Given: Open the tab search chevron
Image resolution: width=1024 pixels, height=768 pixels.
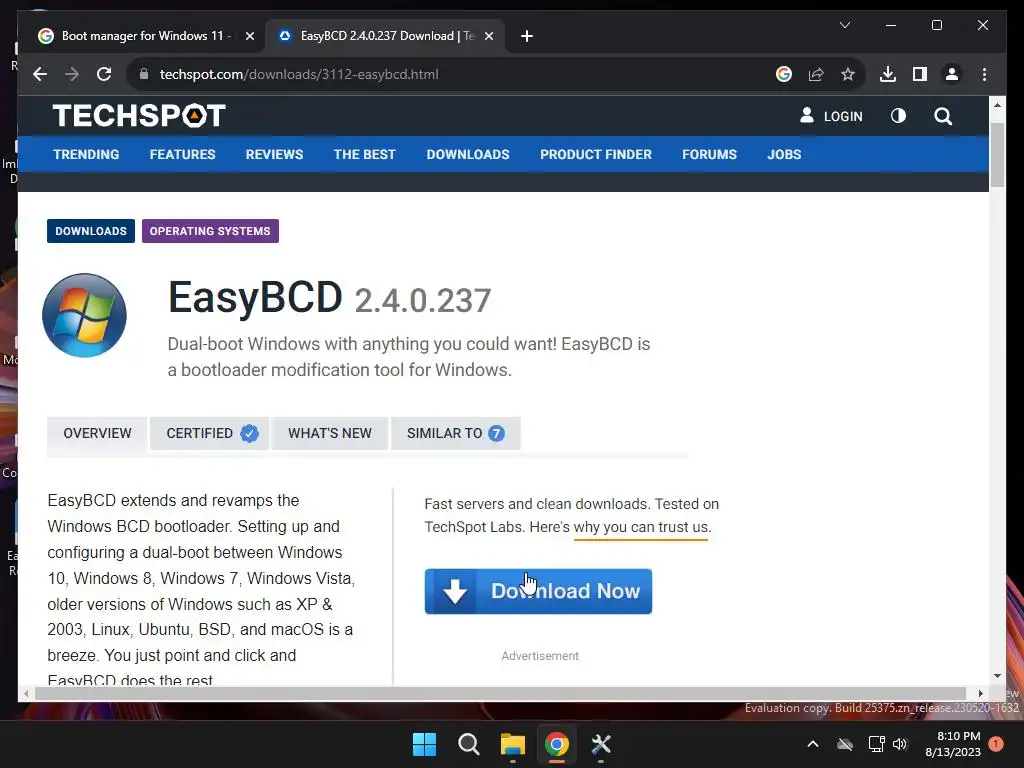Looking at the screenshot, I should (x=844, y=25).
